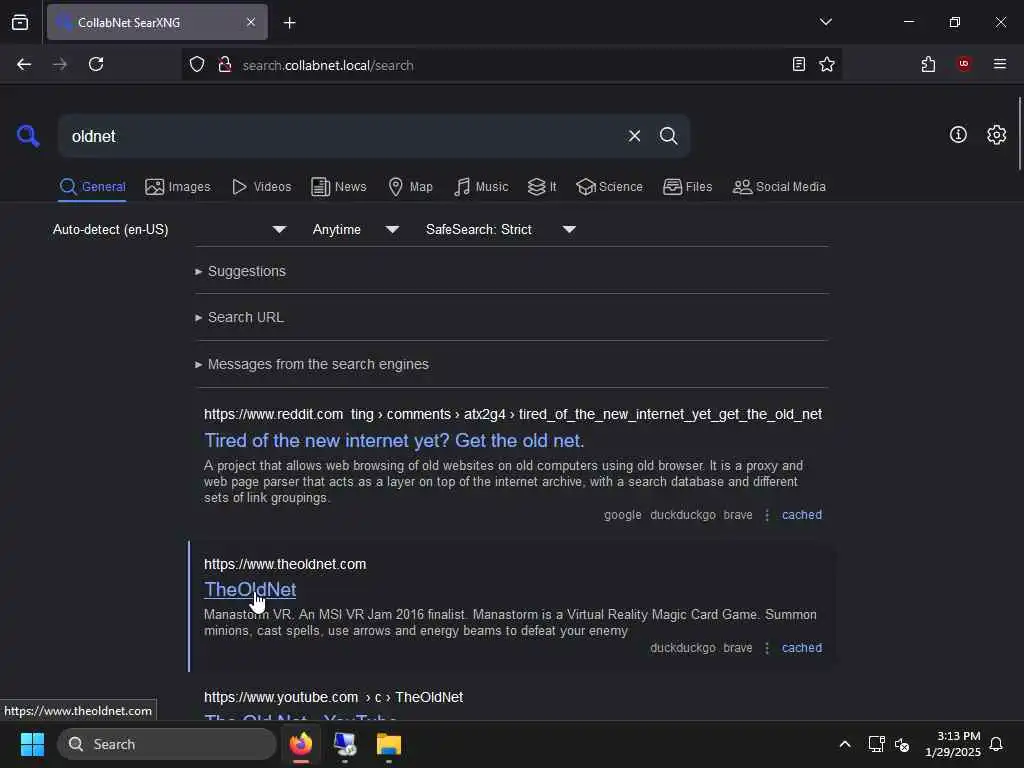This screenshot has width=1024, height=768.
Task: Click the browser address bar URL
Action: (328, 65)
